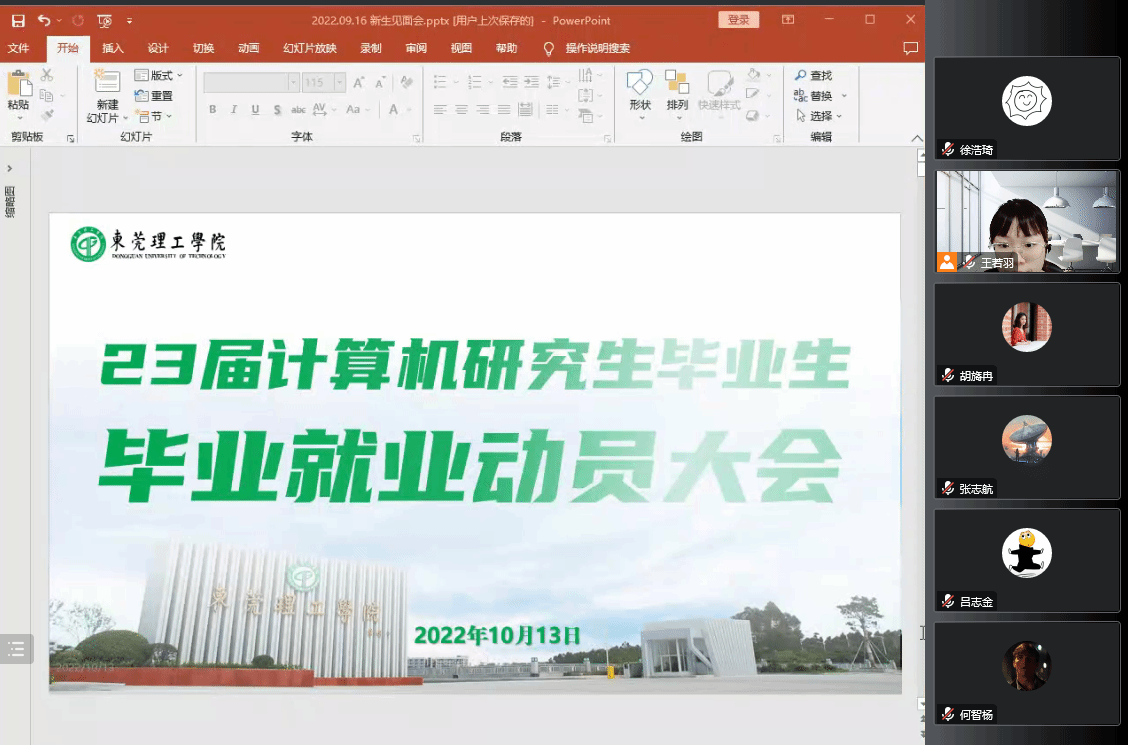Click the Sign in (登录) button

(738, 20)
